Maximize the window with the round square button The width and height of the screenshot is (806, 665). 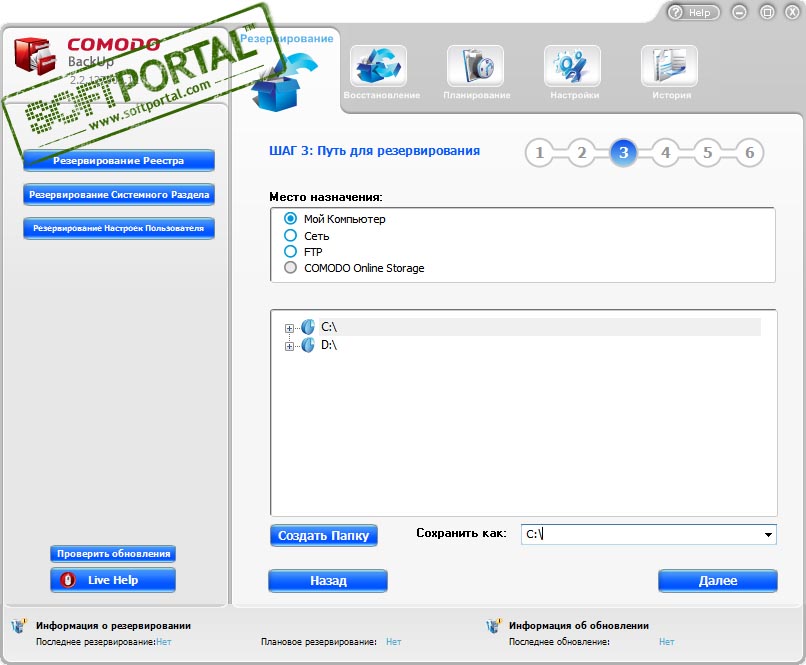[x=767, y=12]
